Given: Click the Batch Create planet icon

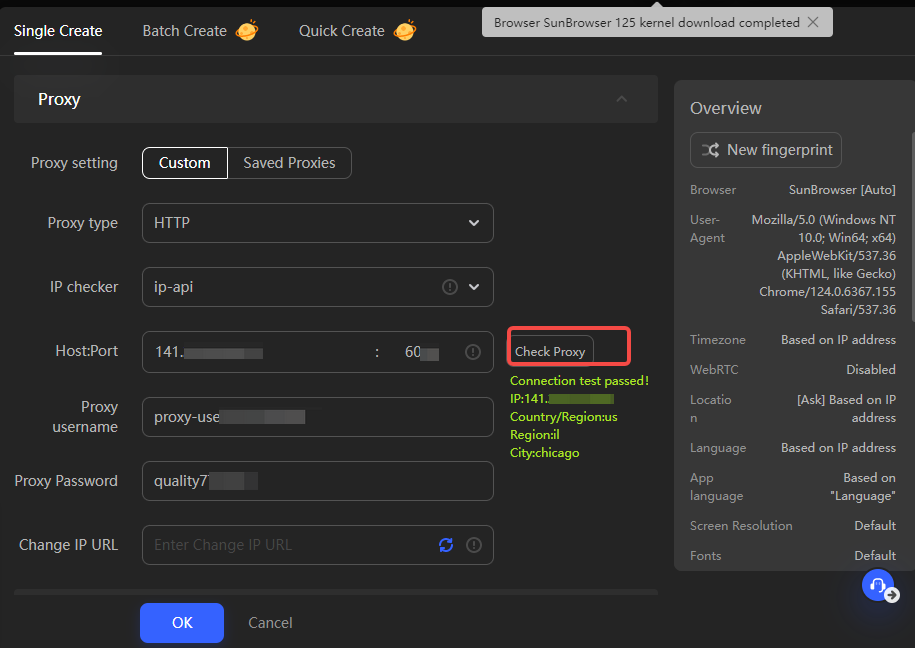Looking at the screenshot, I should tap(246, 31).
